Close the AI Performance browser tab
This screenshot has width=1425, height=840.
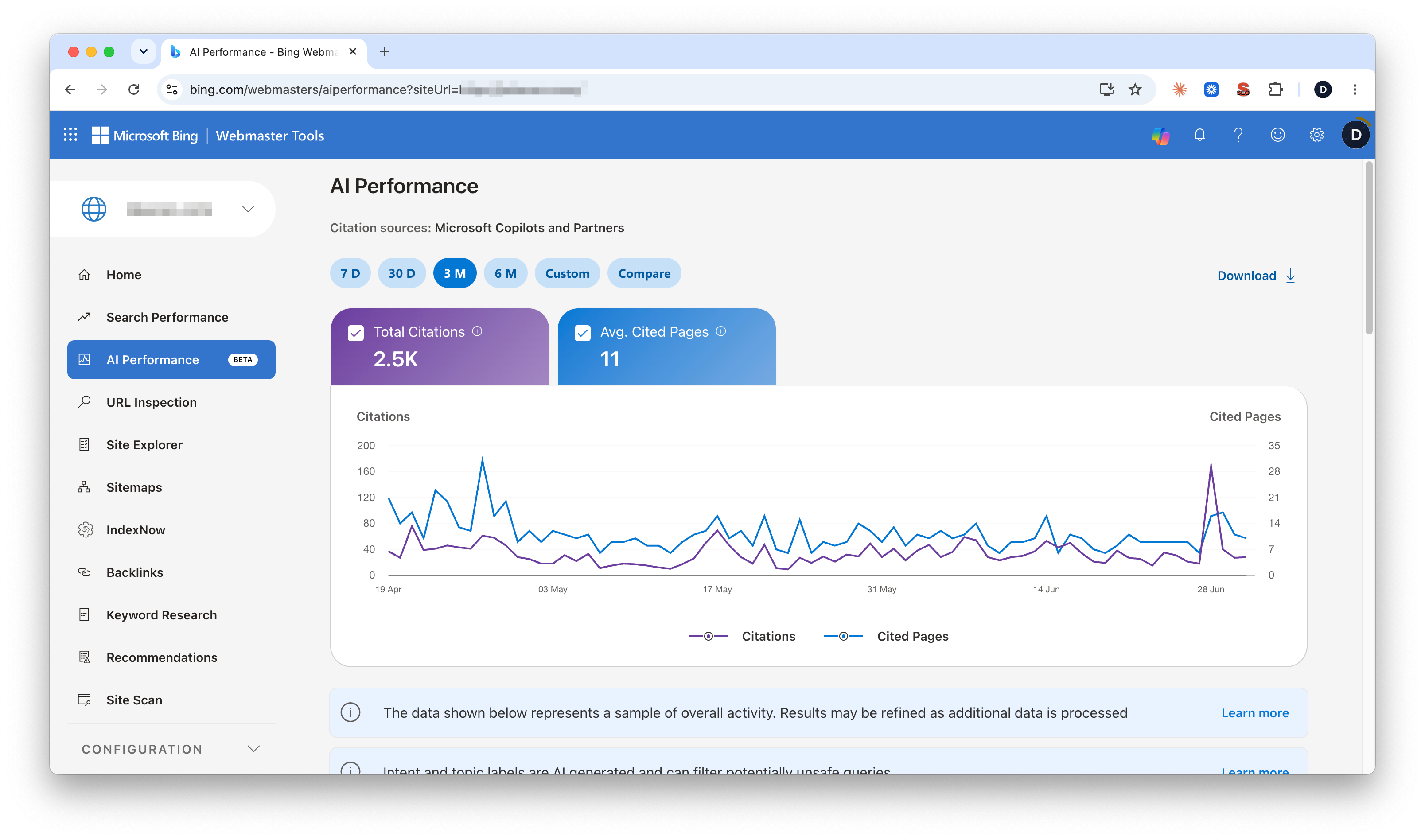(353, 51)
